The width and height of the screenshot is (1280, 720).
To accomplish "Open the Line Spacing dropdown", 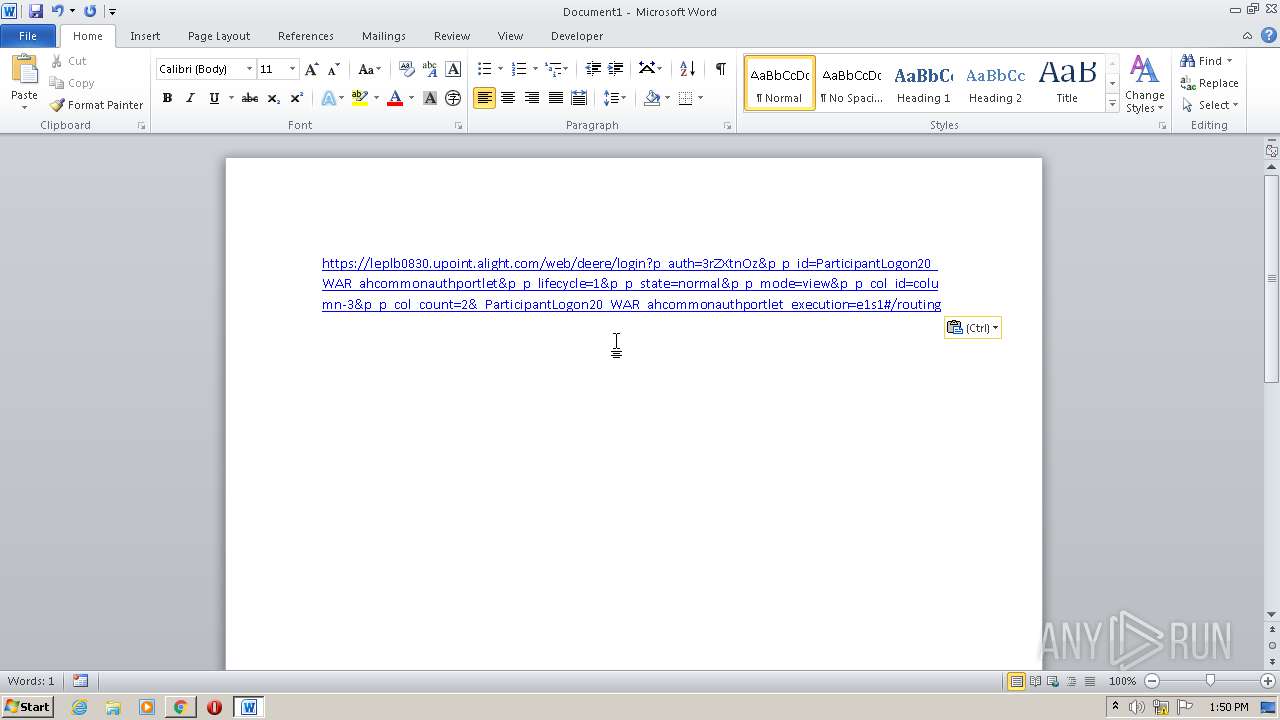I will 614,98.
